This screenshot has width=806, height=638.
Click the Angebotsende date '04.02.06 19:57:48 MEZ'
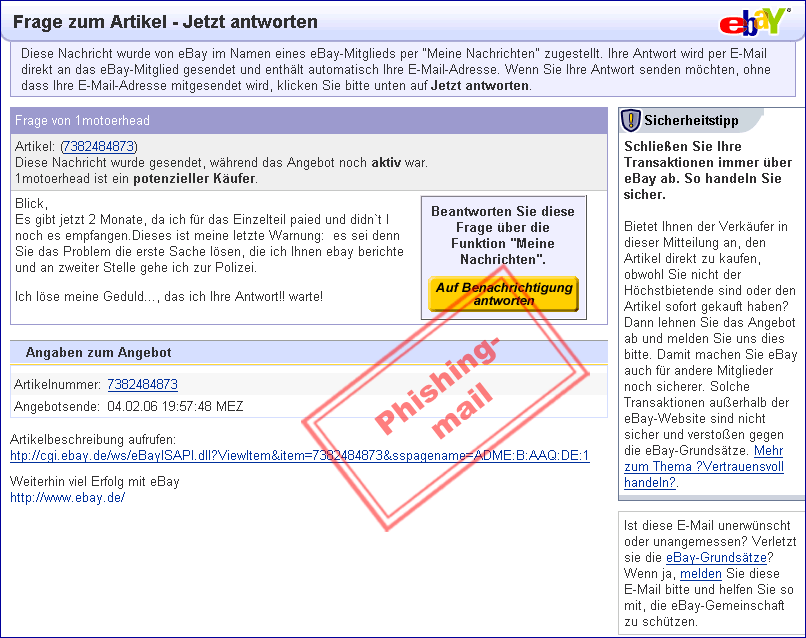175,407
